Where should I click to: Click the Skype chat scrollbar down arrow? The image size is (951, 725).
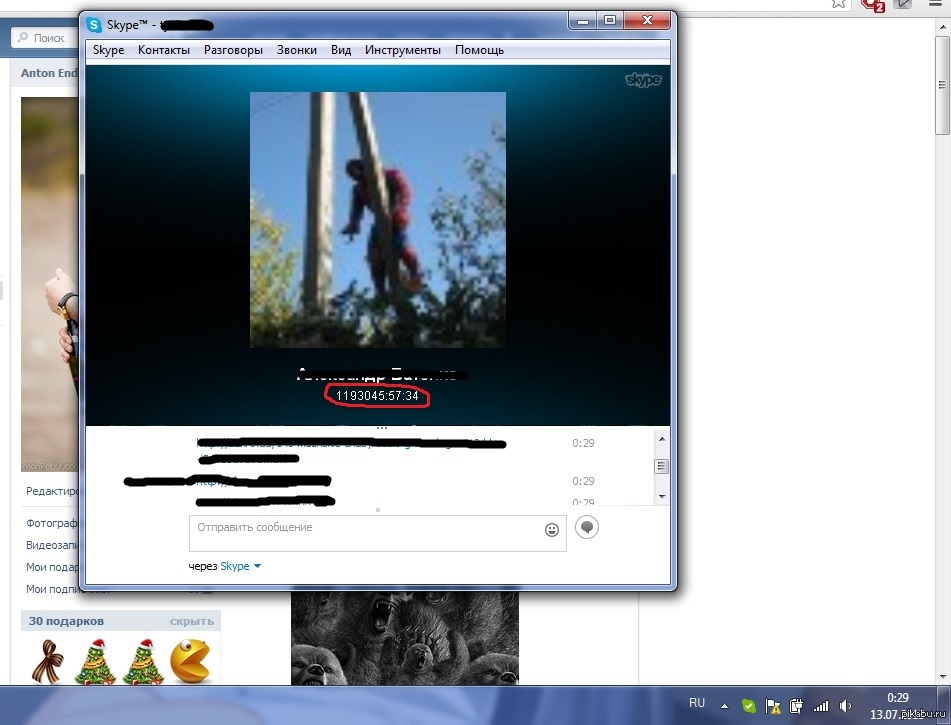point(660,496)
